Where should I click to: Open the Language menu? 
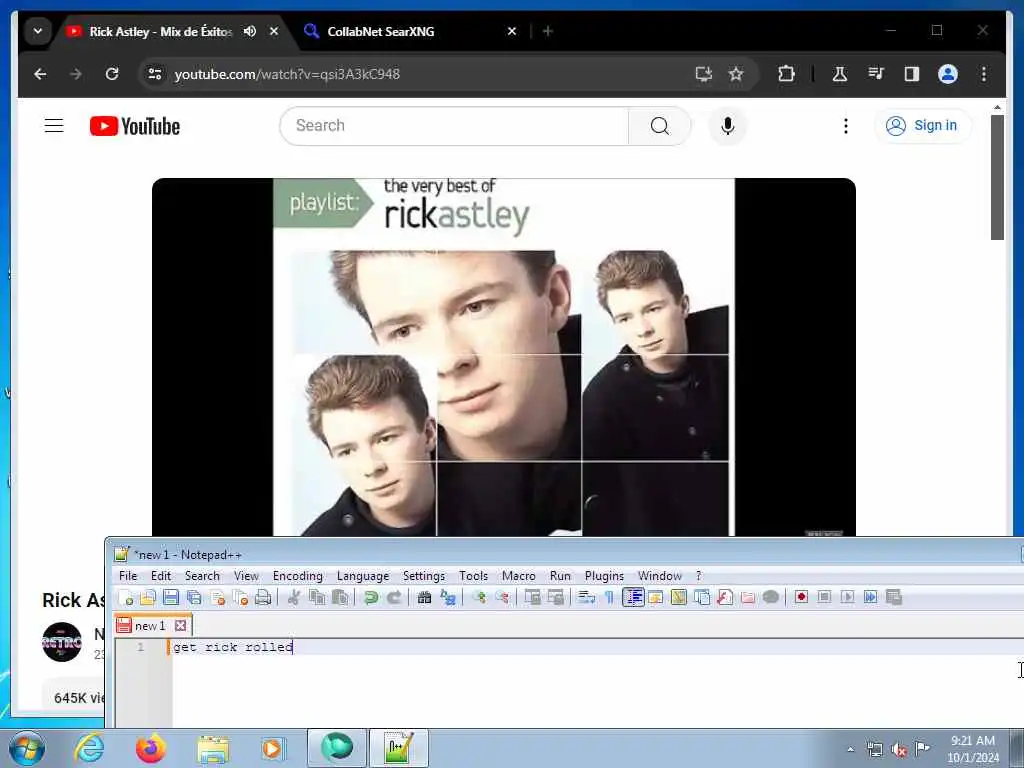[x=363, y=576]
